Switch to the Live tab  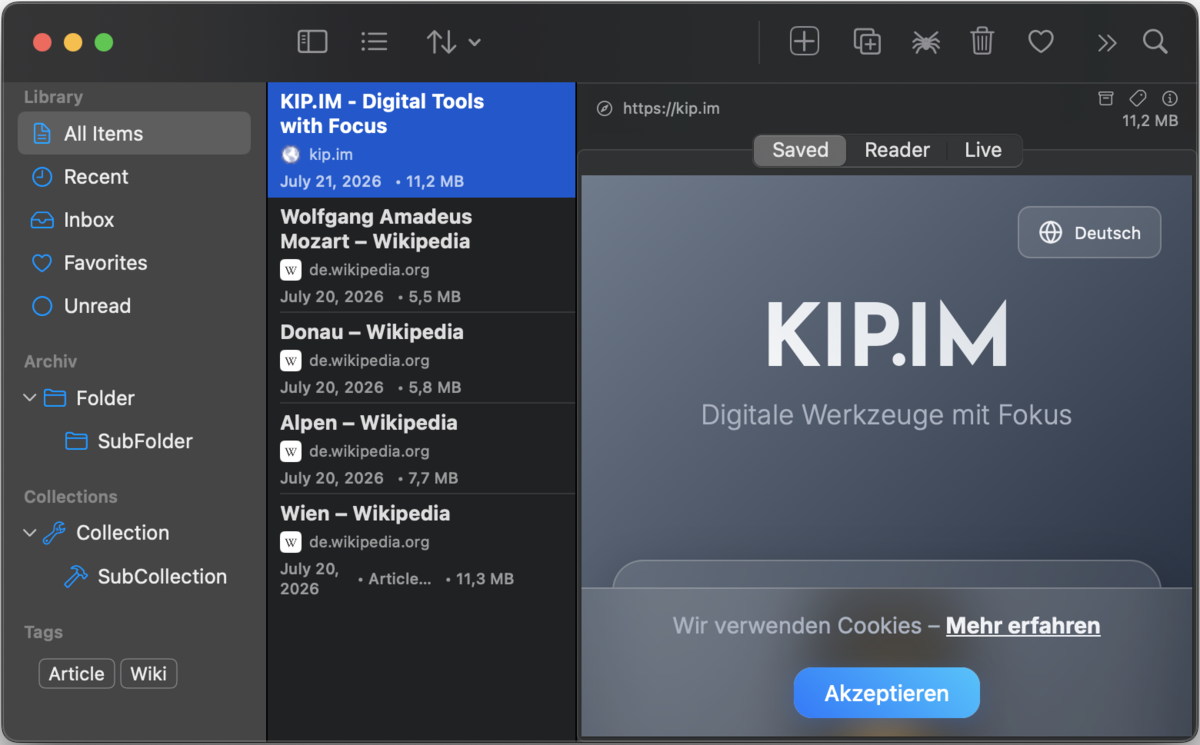click(983, 150)
